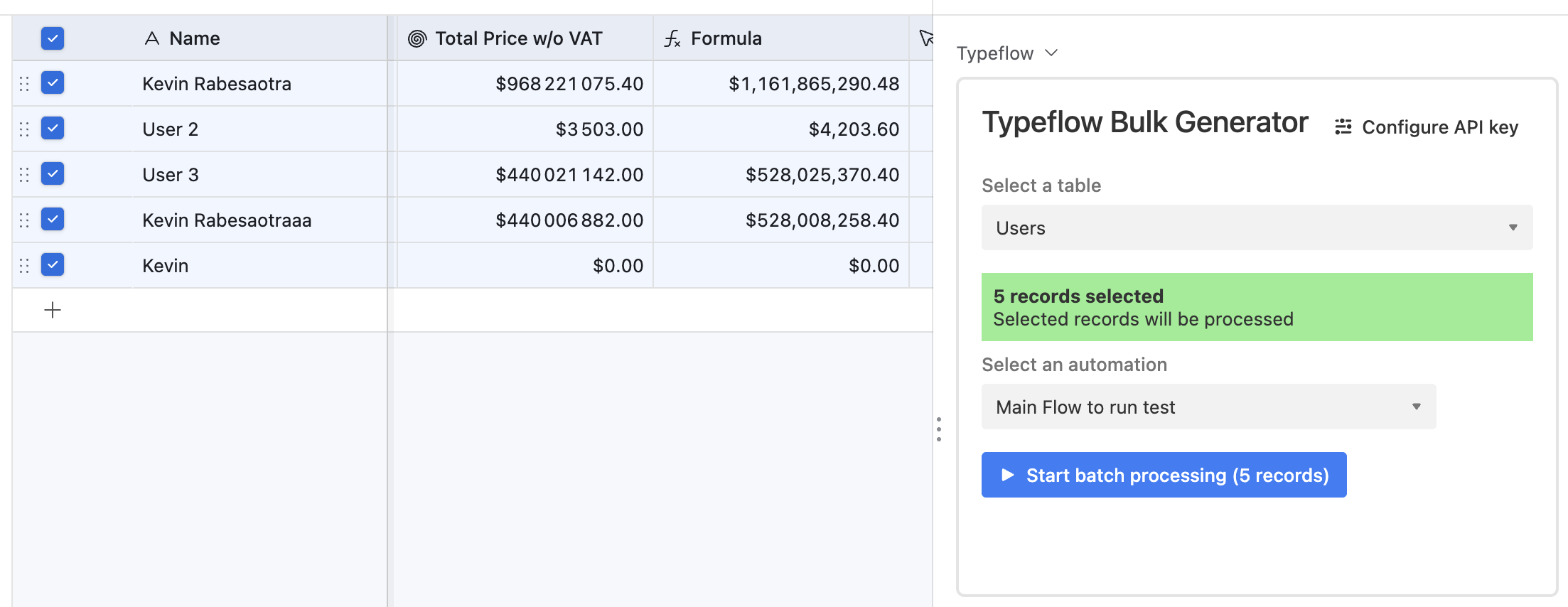Select the last row Kevin name cell
Screen dimensions: 1568x607
260,266
